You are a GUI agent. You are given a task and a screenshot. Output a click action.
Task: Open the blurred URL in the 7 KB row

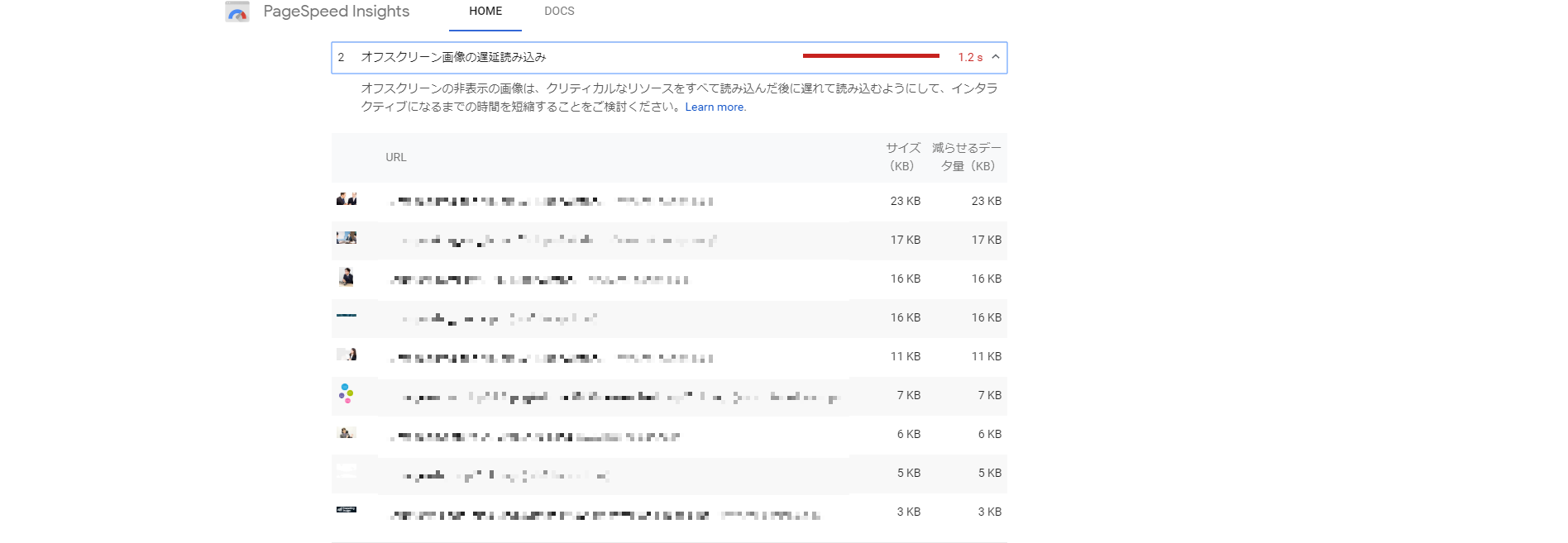coord(619,397)
